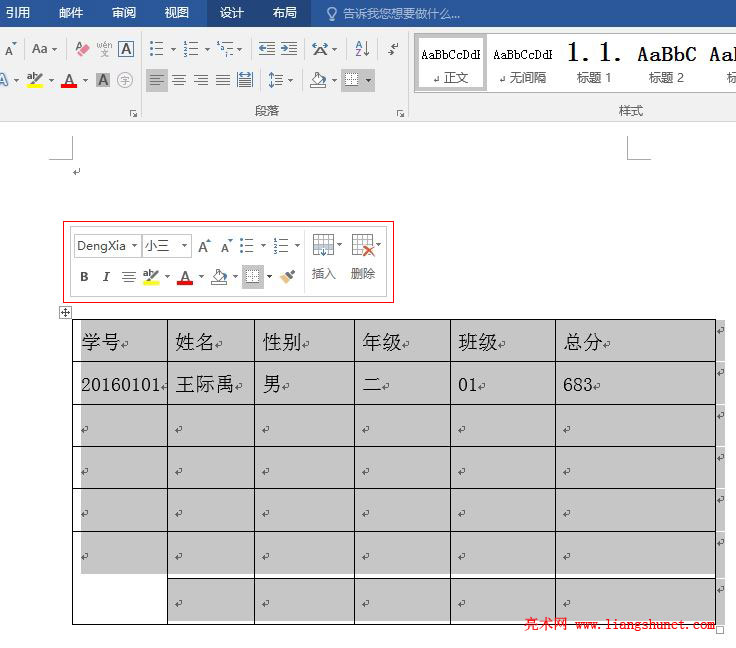Apply the 正文 (Normal) style
The width and height of the screenshot is (736, 648).
(x=451, y=62)
